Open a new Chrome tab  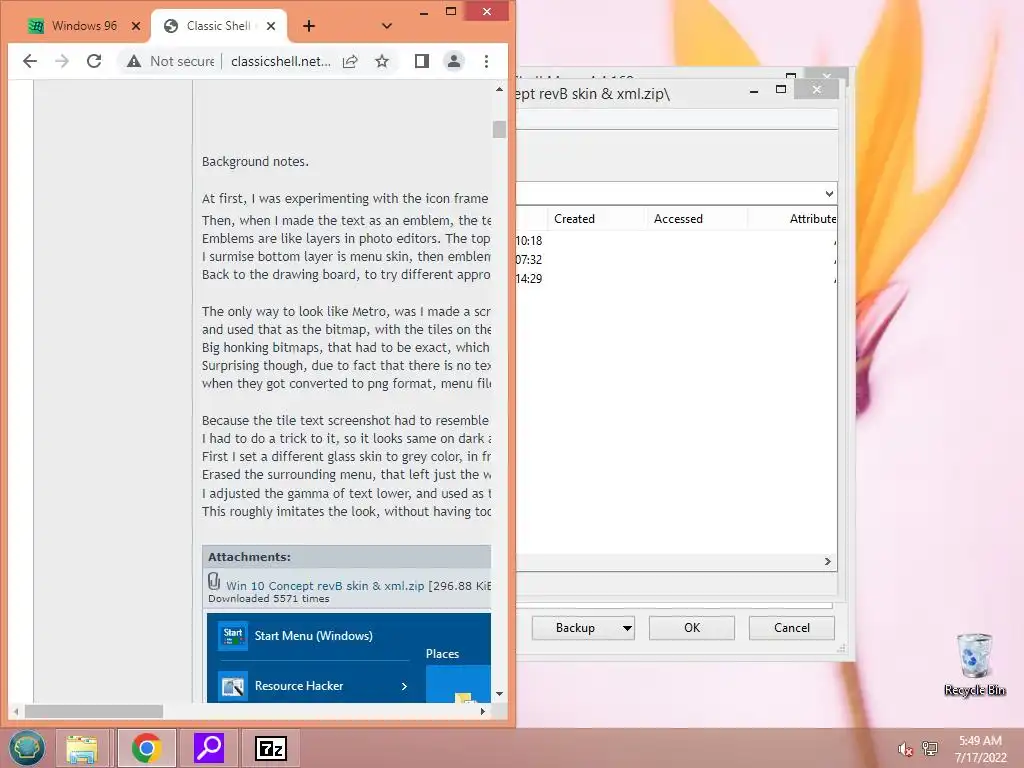coord(309,26)
